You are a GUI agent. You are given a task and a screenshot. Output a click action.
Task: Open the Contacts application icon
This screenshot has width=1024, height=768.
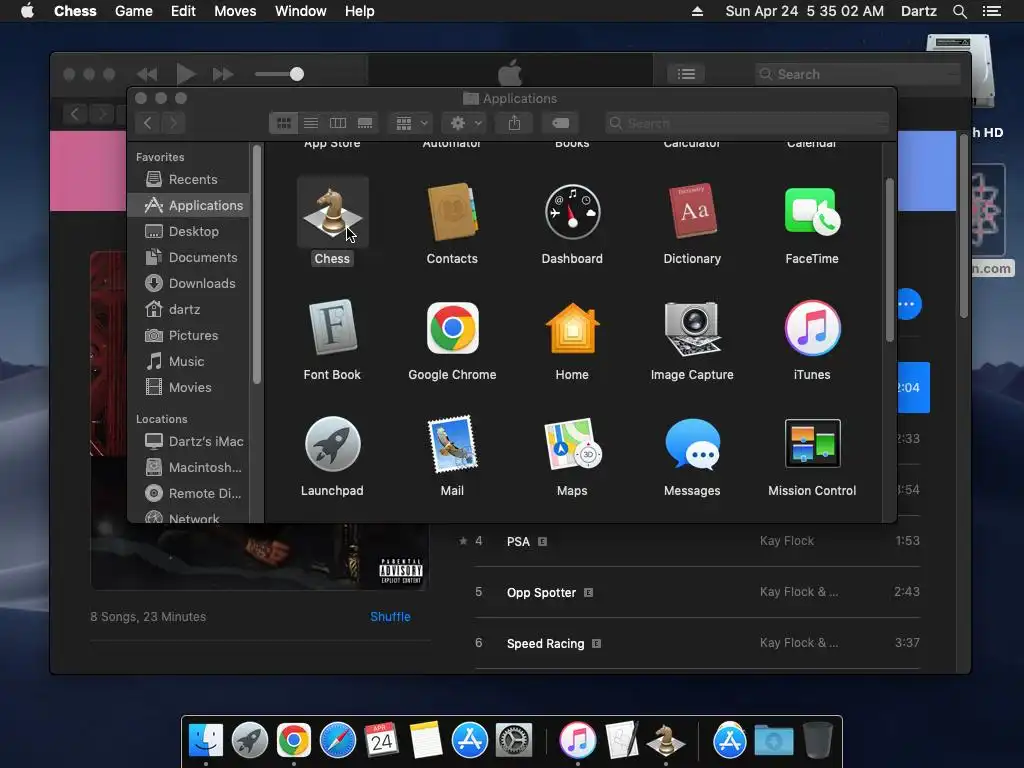452,212
